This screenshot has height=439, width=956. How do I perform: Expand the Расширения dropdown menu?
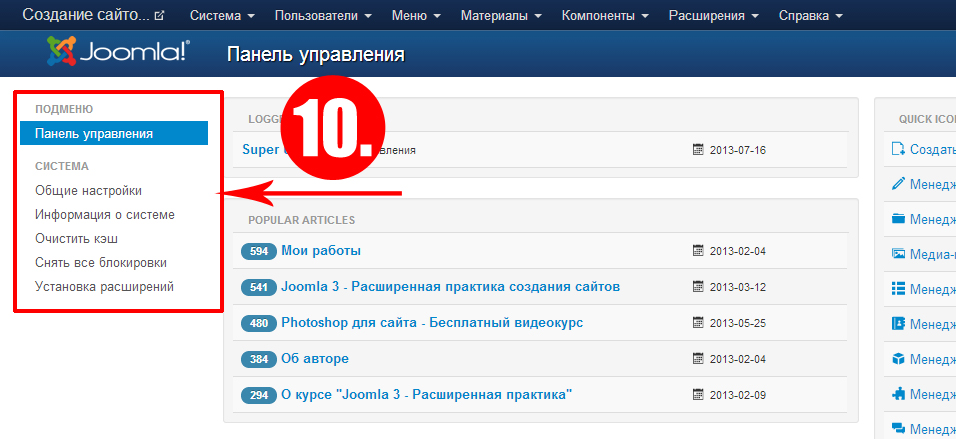click(x=712, y=16)
